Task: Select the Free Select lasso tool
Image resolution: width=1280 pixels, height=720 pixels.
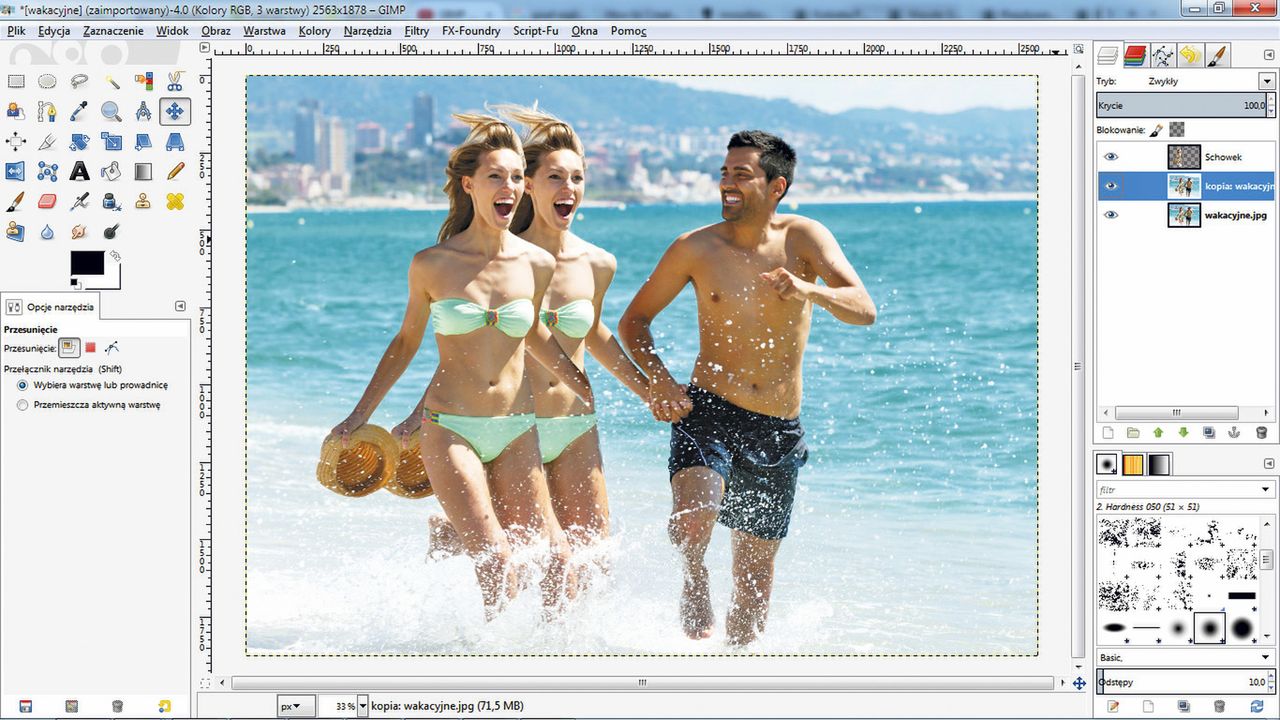Action: pyautogui.click(x=79, y=81)
